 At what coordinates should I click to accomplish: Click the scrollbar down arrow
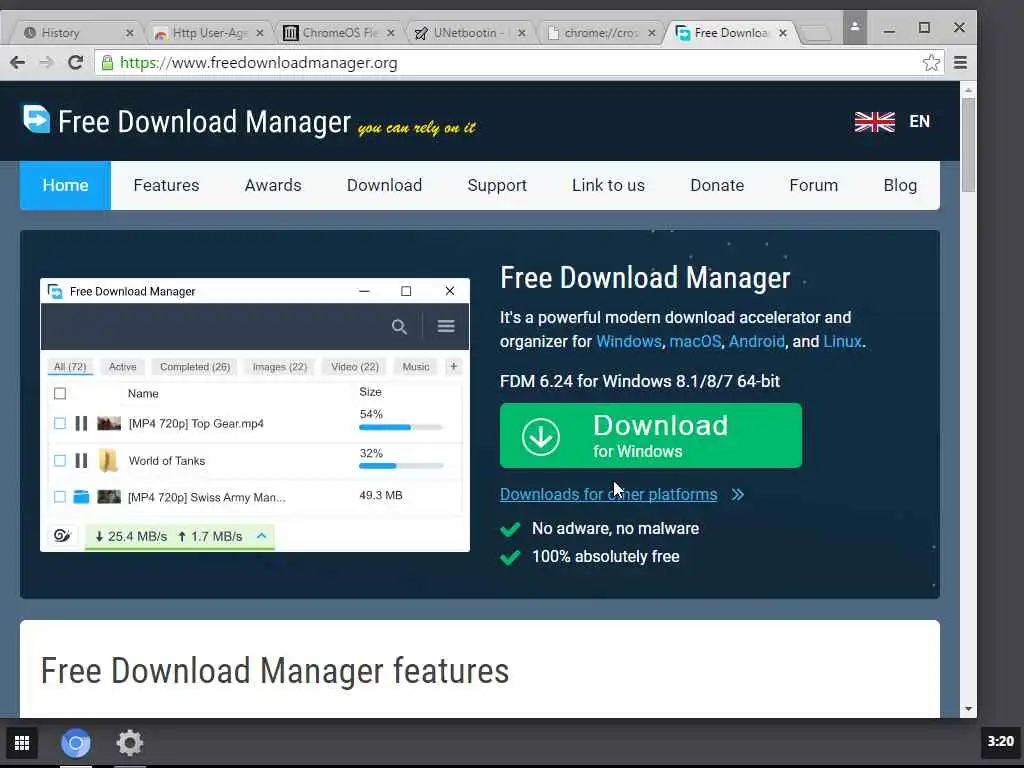pos(968,709)
